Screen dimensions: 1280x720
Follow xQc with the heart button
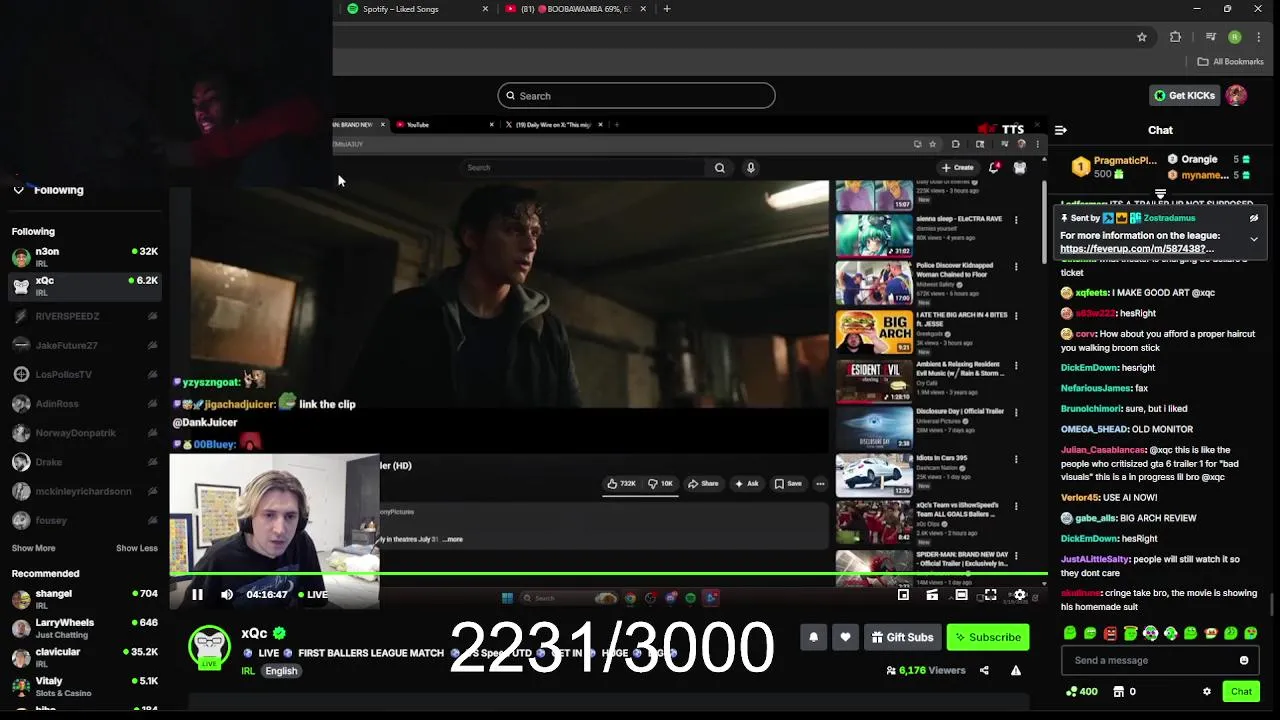tap(845, 637)
